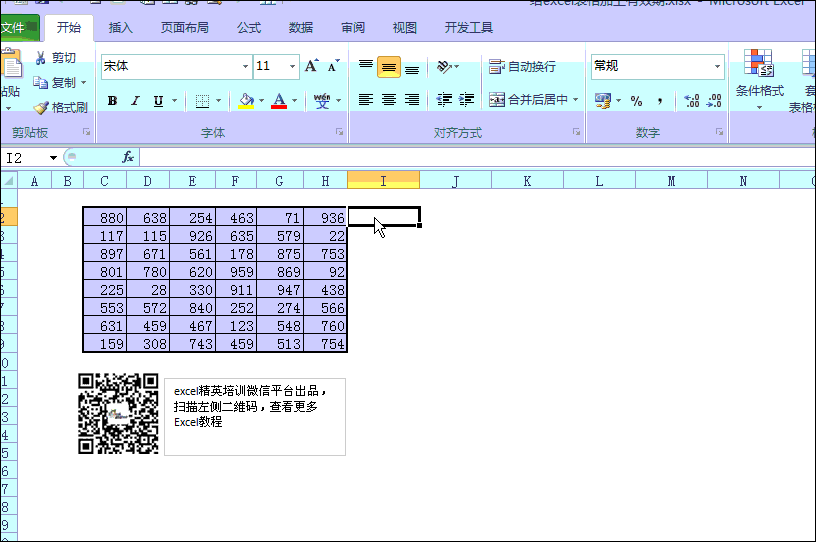Toggle italic formatting

(135, 100)
